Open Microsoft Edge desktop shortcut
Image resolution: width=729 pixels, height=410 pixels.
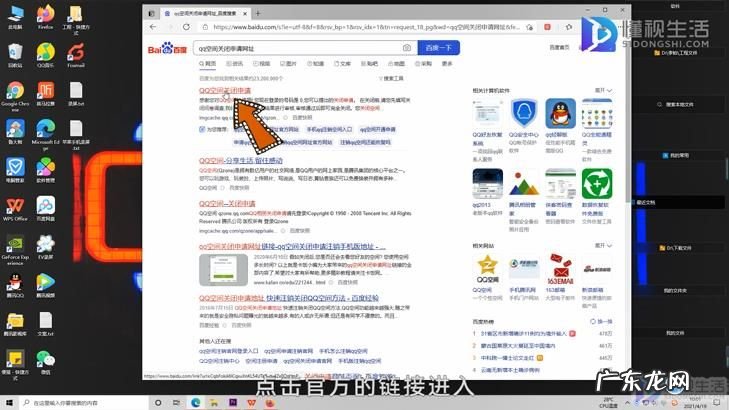(45, 132)
